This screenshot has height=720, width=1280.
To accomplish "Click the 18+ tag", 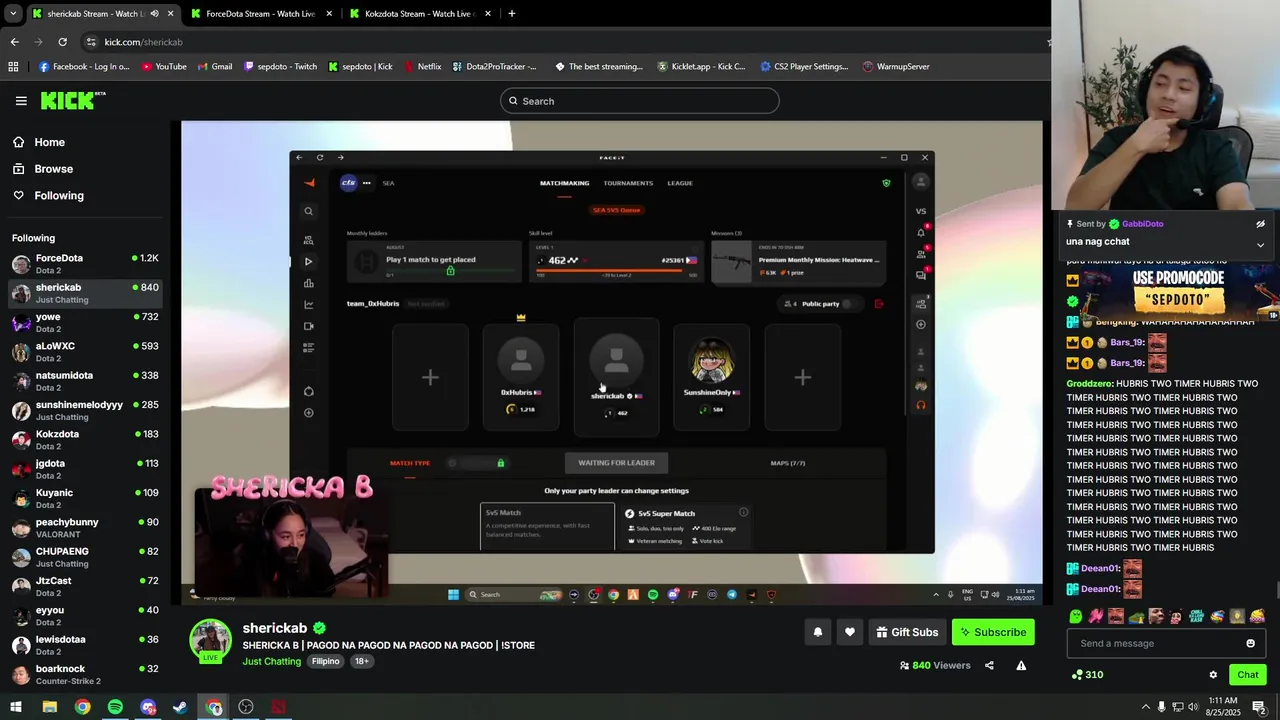I will pos(361,661).
